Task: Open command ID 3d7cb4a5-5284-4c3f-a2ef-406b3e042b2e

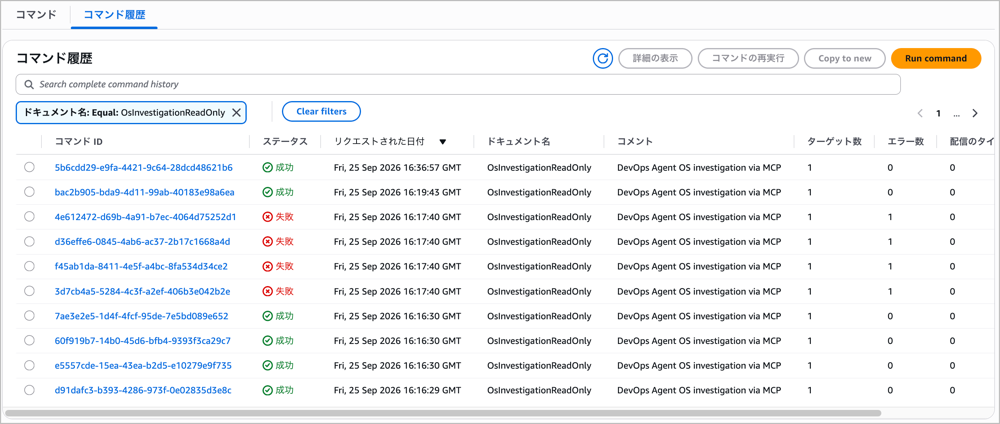Action: coord(142,291)
